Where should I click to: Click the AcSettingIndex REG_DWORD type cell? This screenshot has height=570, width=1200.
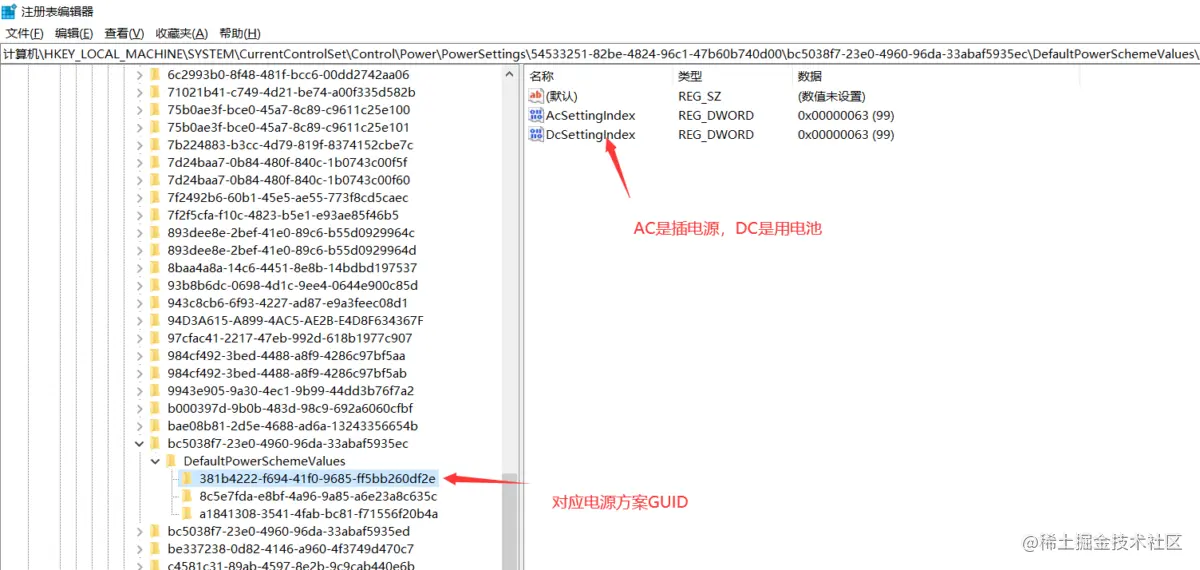point(716,115)
